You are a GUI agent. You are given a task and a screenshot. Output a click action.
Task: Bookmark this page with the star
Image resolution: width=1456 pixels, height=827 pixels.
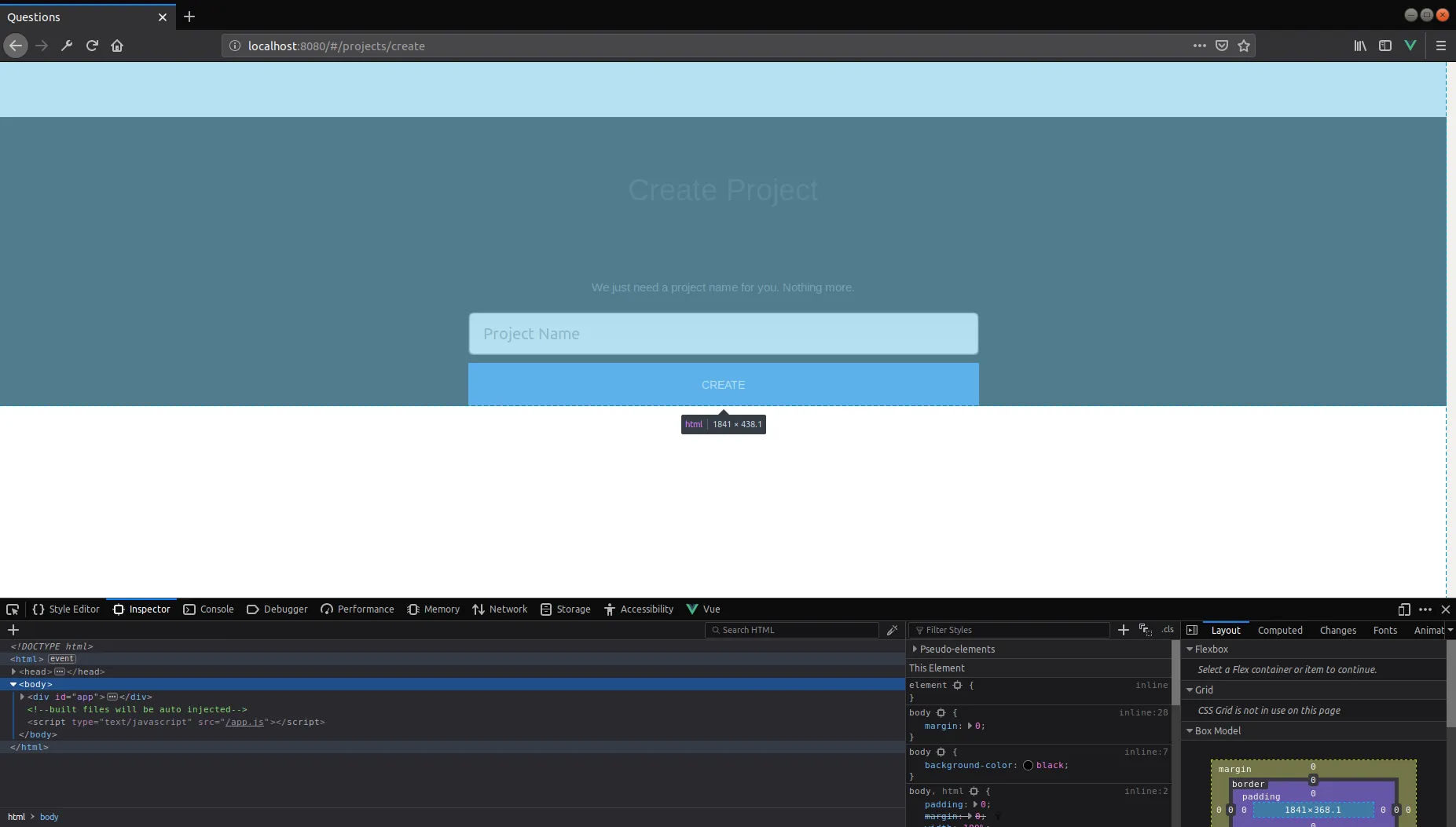pyautogui.click(x=1244, y=46)
